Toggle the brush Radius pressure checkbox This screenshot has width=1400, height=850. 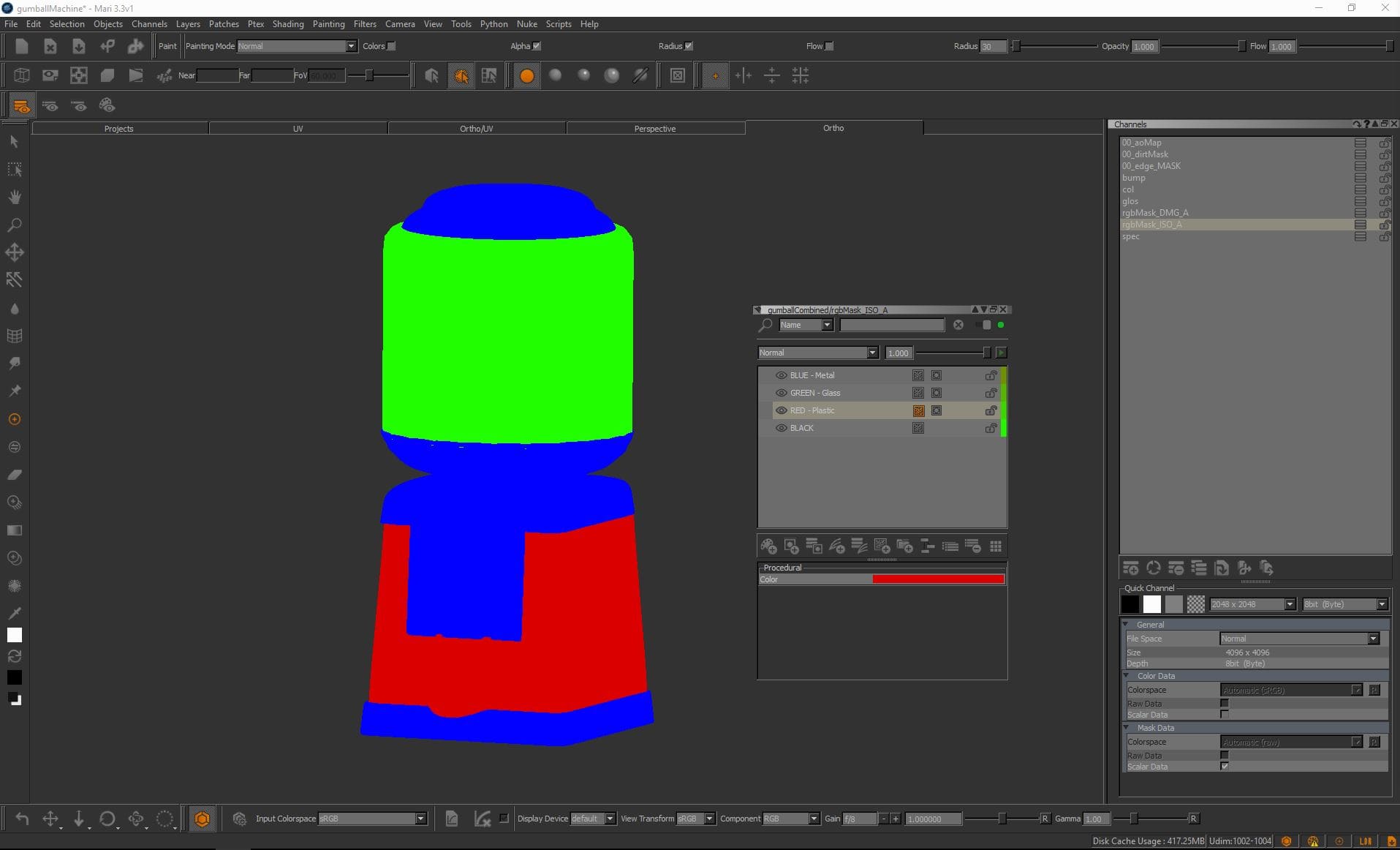(689, 46)
